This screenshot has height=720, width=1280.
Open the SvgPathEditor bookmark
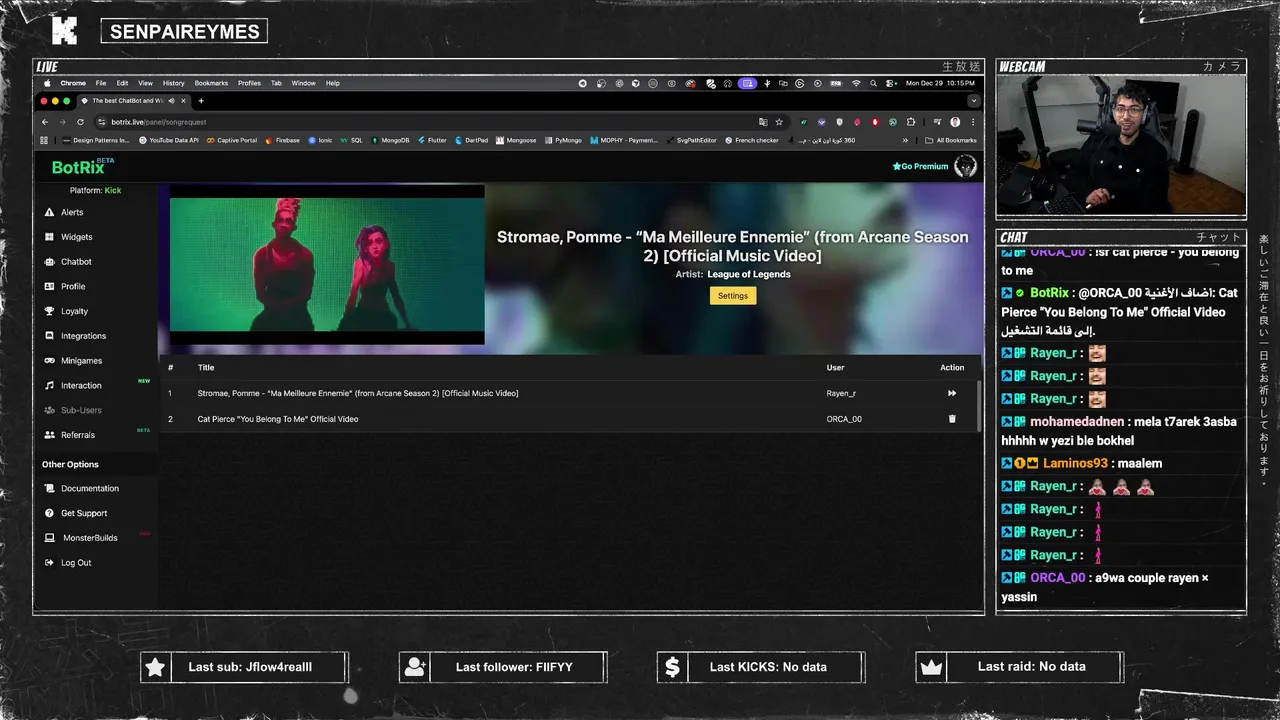click(x=691, y=140)
